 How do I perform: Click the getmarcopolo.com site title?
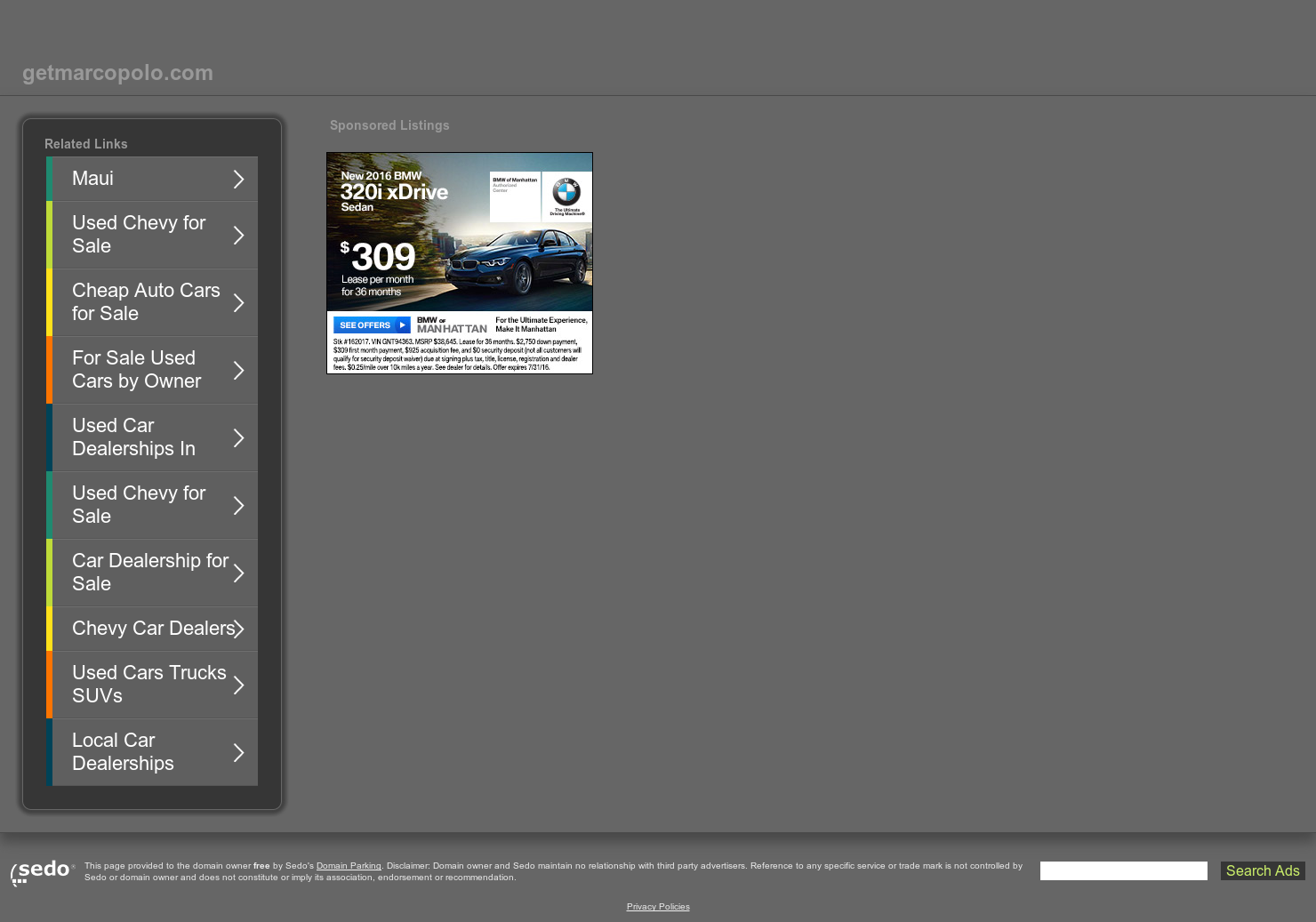(117, 73)
